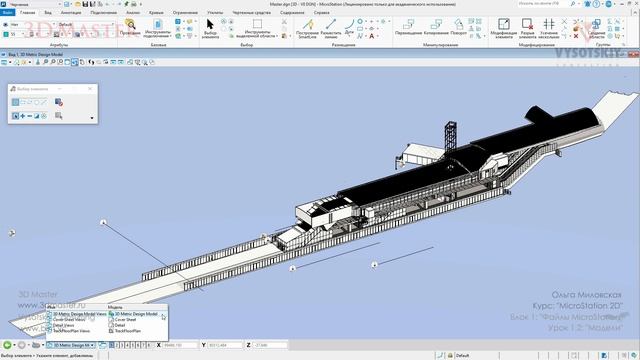The image size is (640, 360).
Task: Select Разрыв элемента tool
Action: point(527,29)
